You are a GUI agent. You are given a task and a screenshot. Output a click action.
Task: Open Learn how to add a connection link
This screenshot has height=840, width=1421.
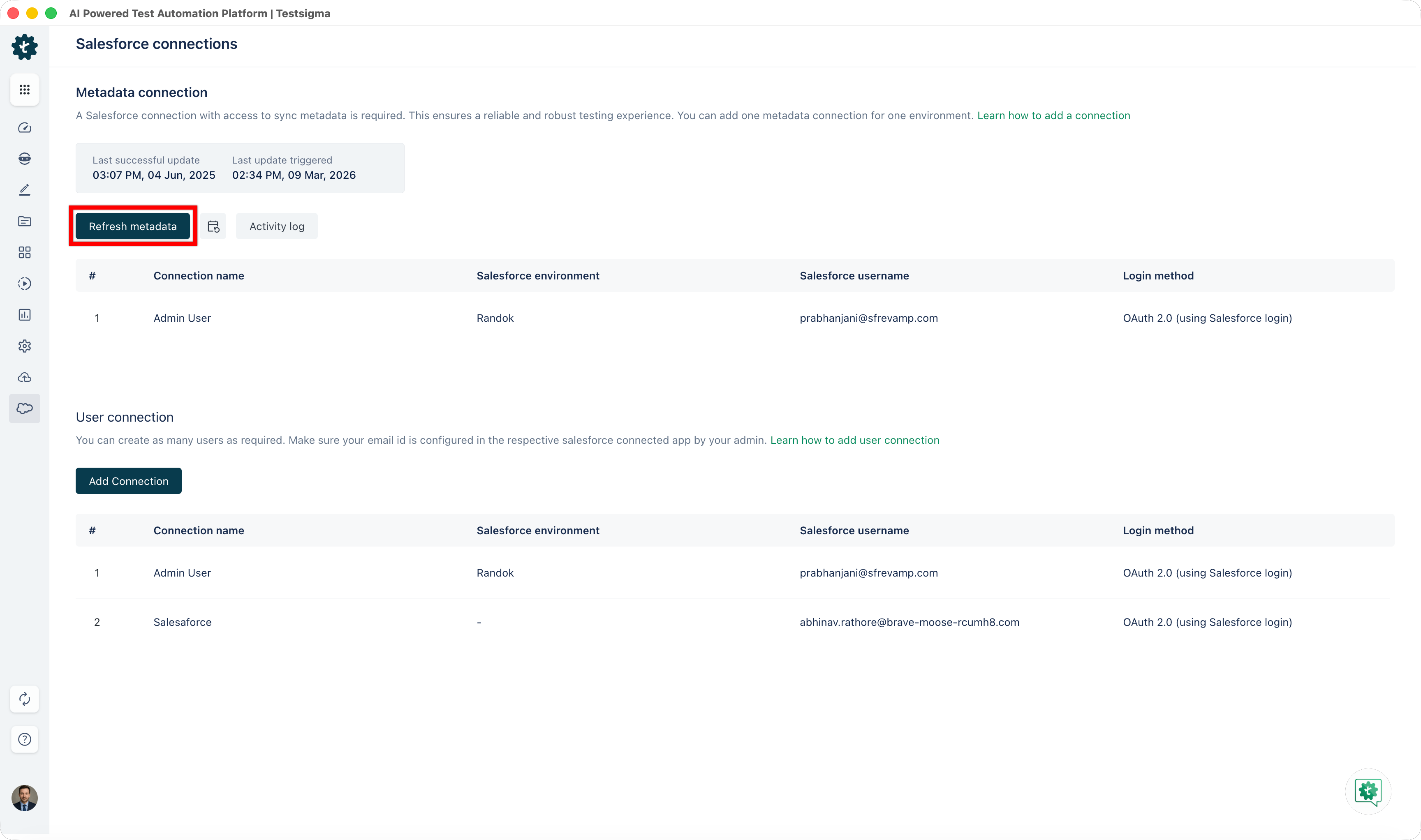1053,115
